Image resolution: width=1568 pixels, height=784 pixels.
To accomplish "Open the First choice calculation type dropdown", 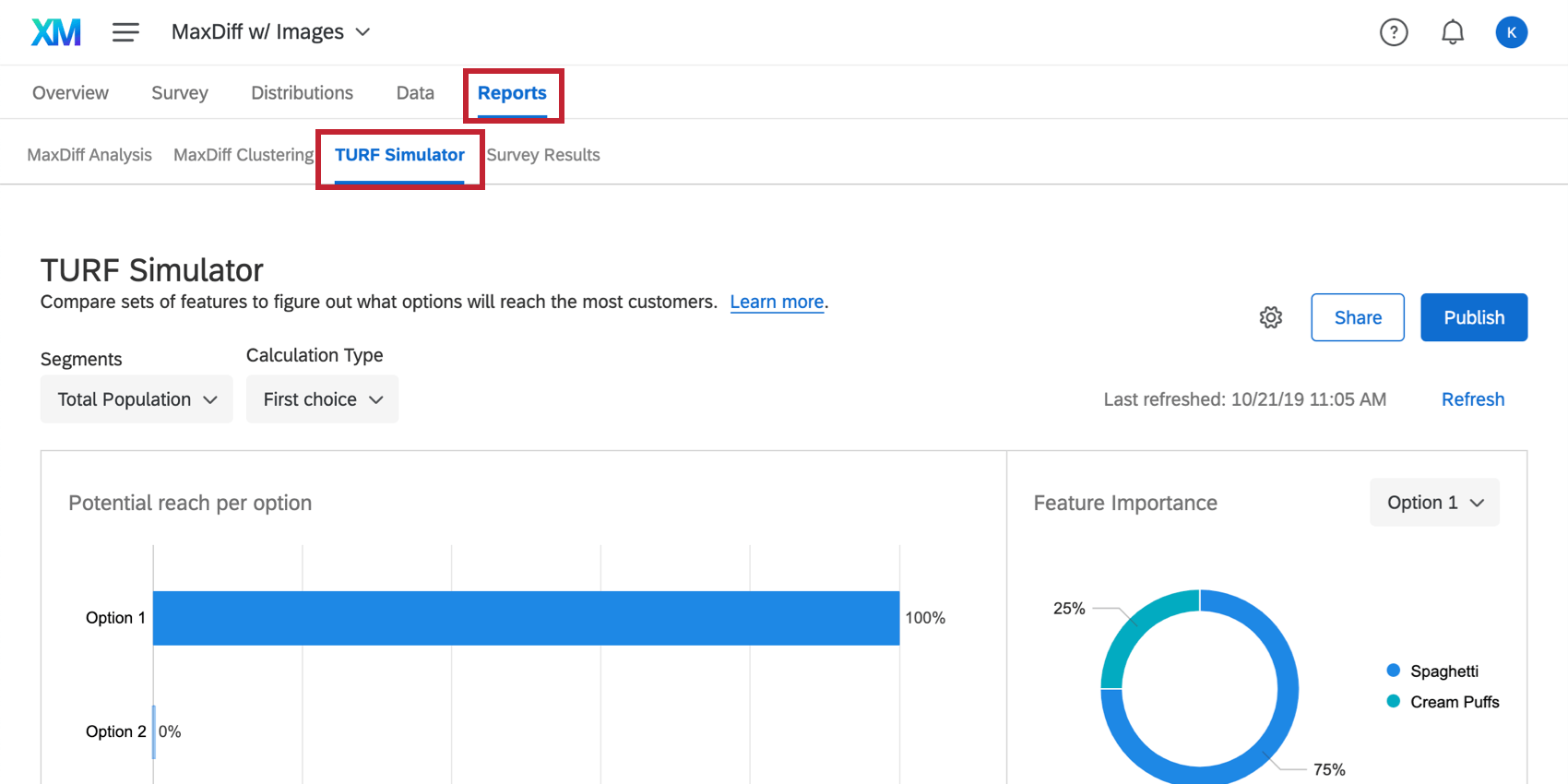I will click(x=322, y=399).
